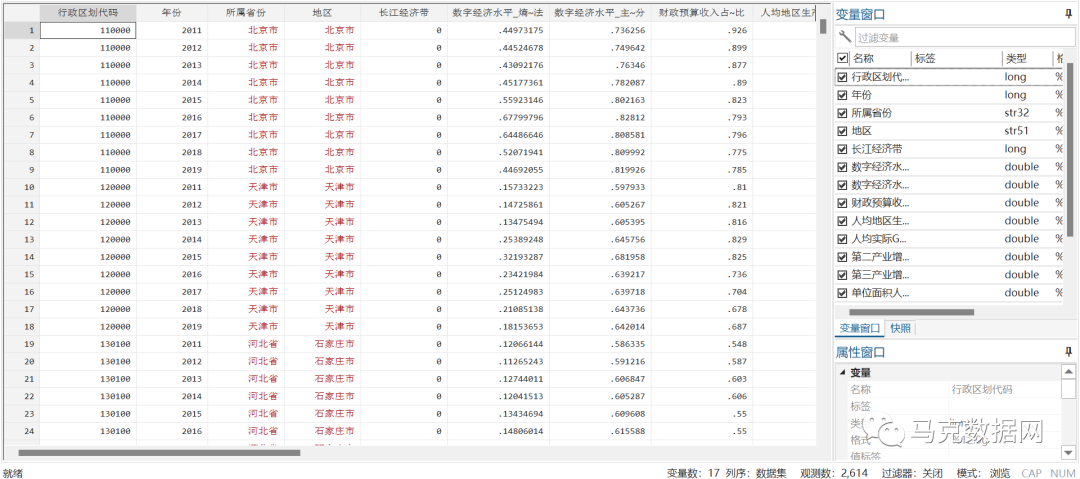Click cell value .67799796

pos(498,117)
